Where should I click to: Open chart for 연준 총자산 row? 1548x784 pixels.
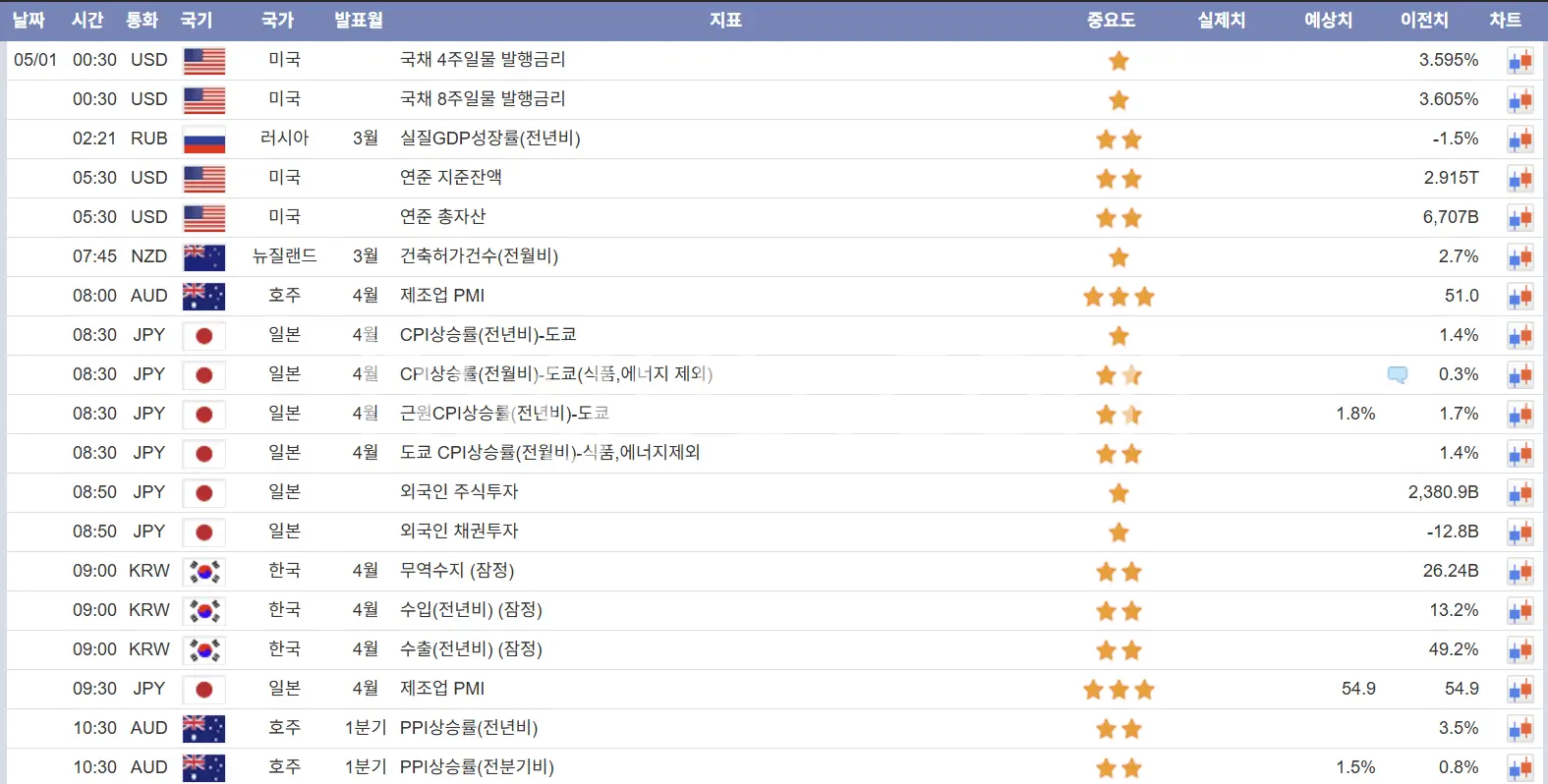(x=1519, y=218)
